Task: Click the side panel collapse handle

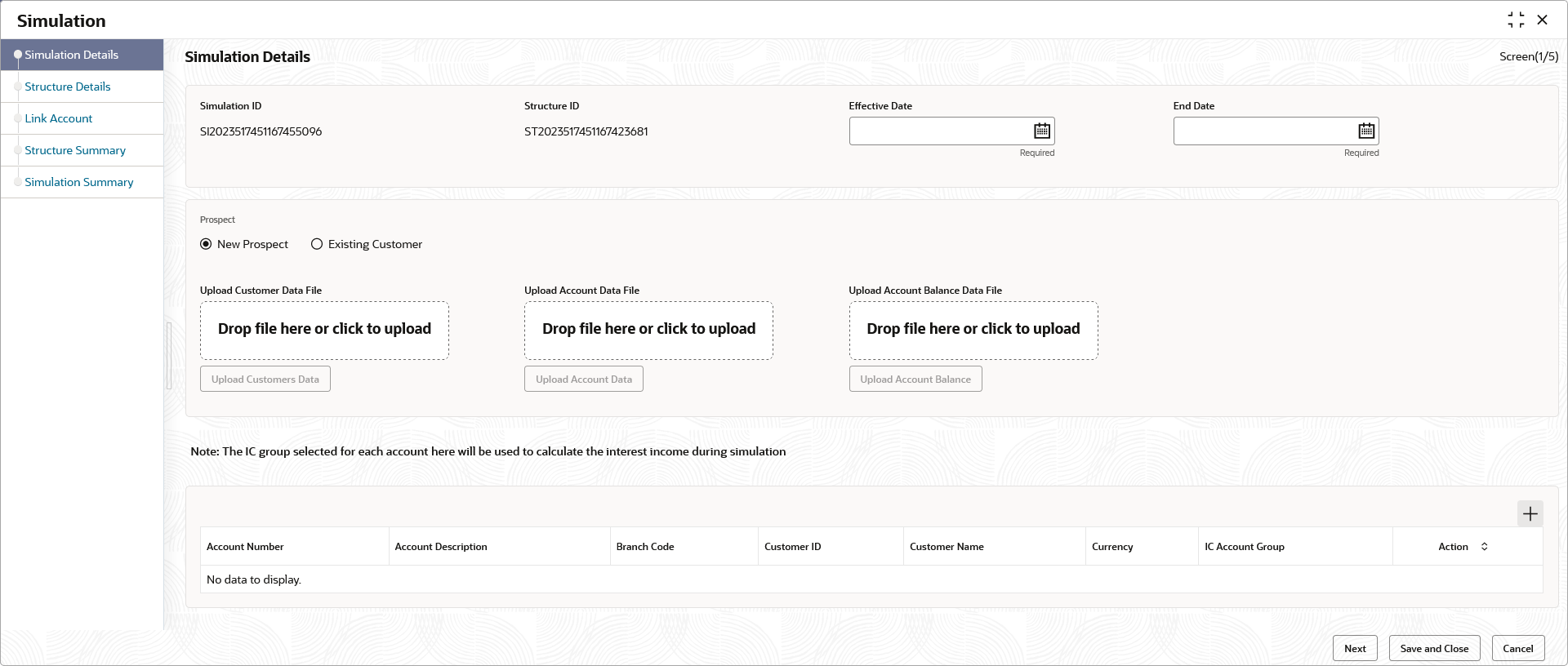Action: point(169,355)
